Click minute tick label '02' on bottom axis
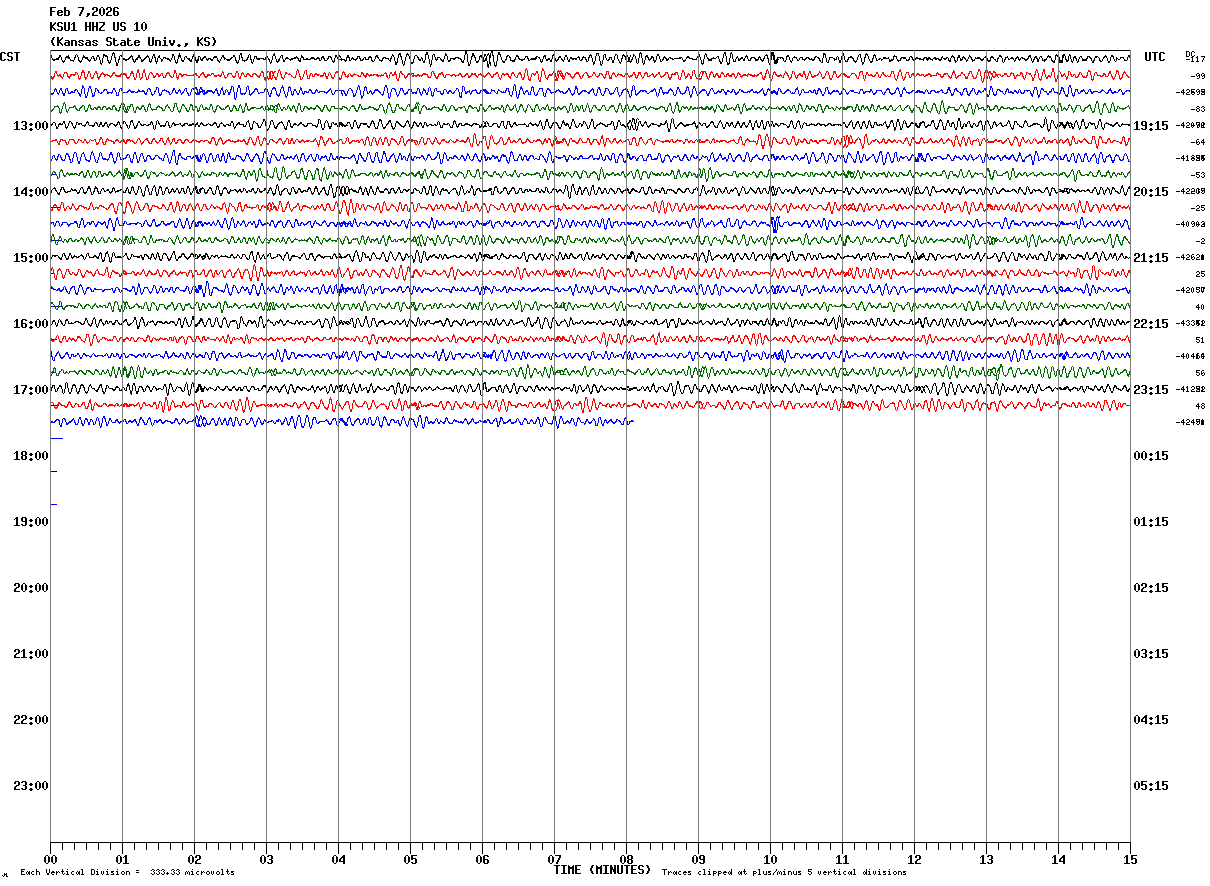This screenshot has width=1210, height=886. click(194, 860)
